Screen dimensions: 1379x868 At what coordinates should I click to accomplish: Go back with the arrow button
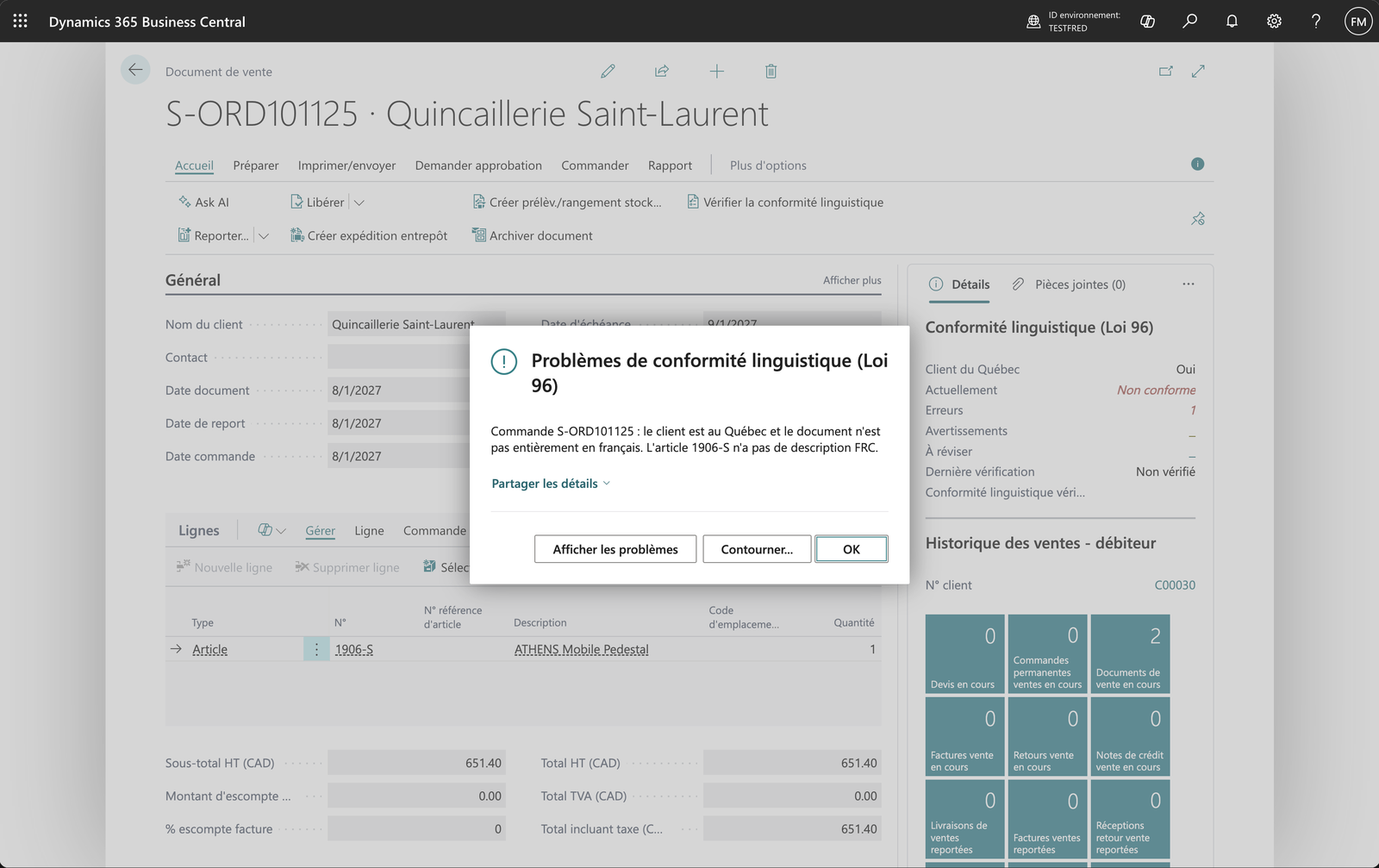click(135, 70)
